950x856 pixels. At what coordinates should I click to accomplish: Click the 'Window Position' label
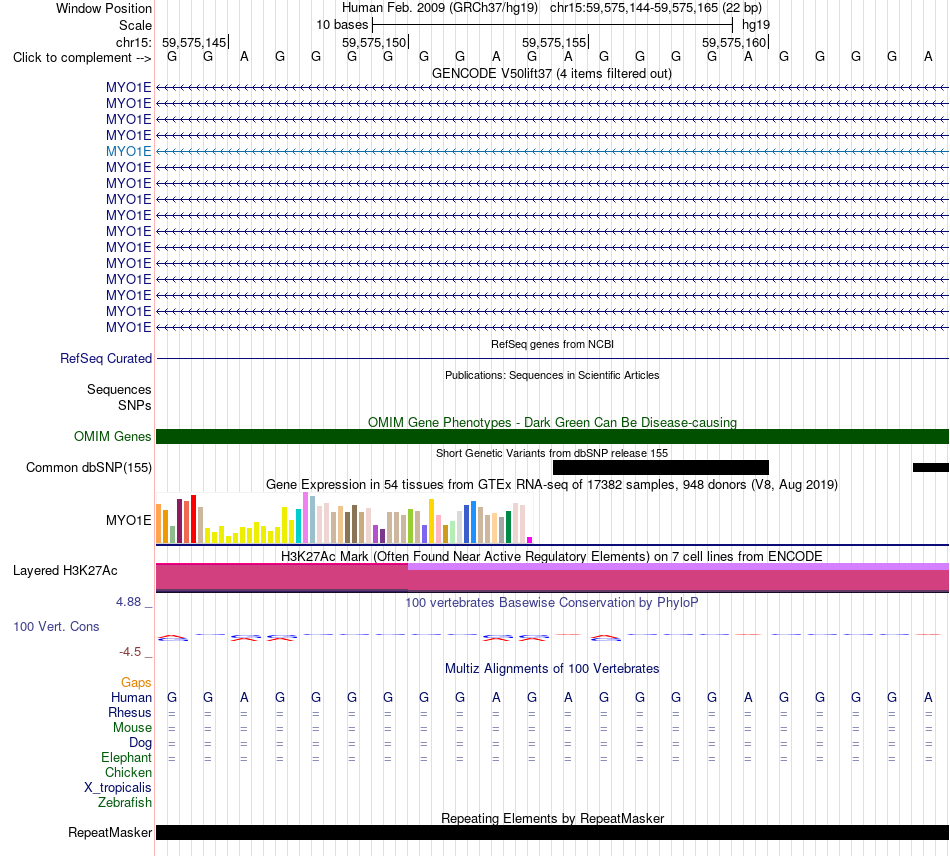pos(104,8)
